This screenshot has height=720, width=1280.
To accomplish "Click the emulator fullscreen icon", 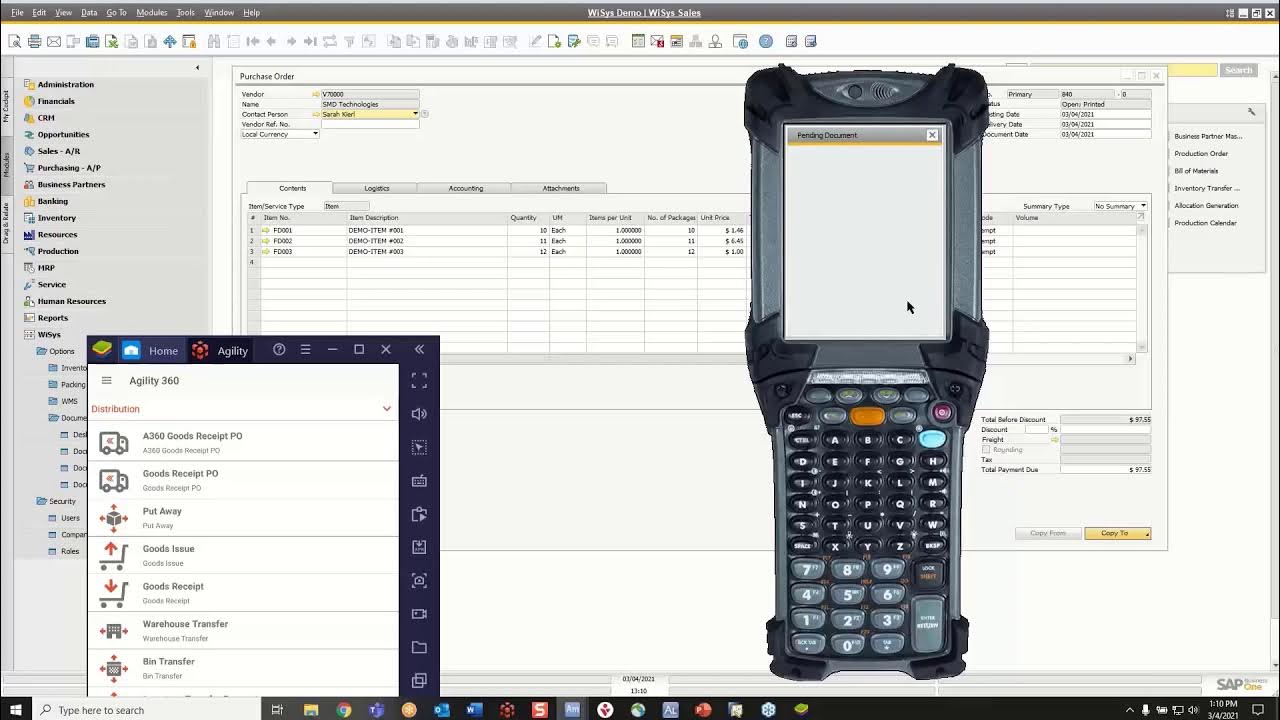I will coord(419,381).
